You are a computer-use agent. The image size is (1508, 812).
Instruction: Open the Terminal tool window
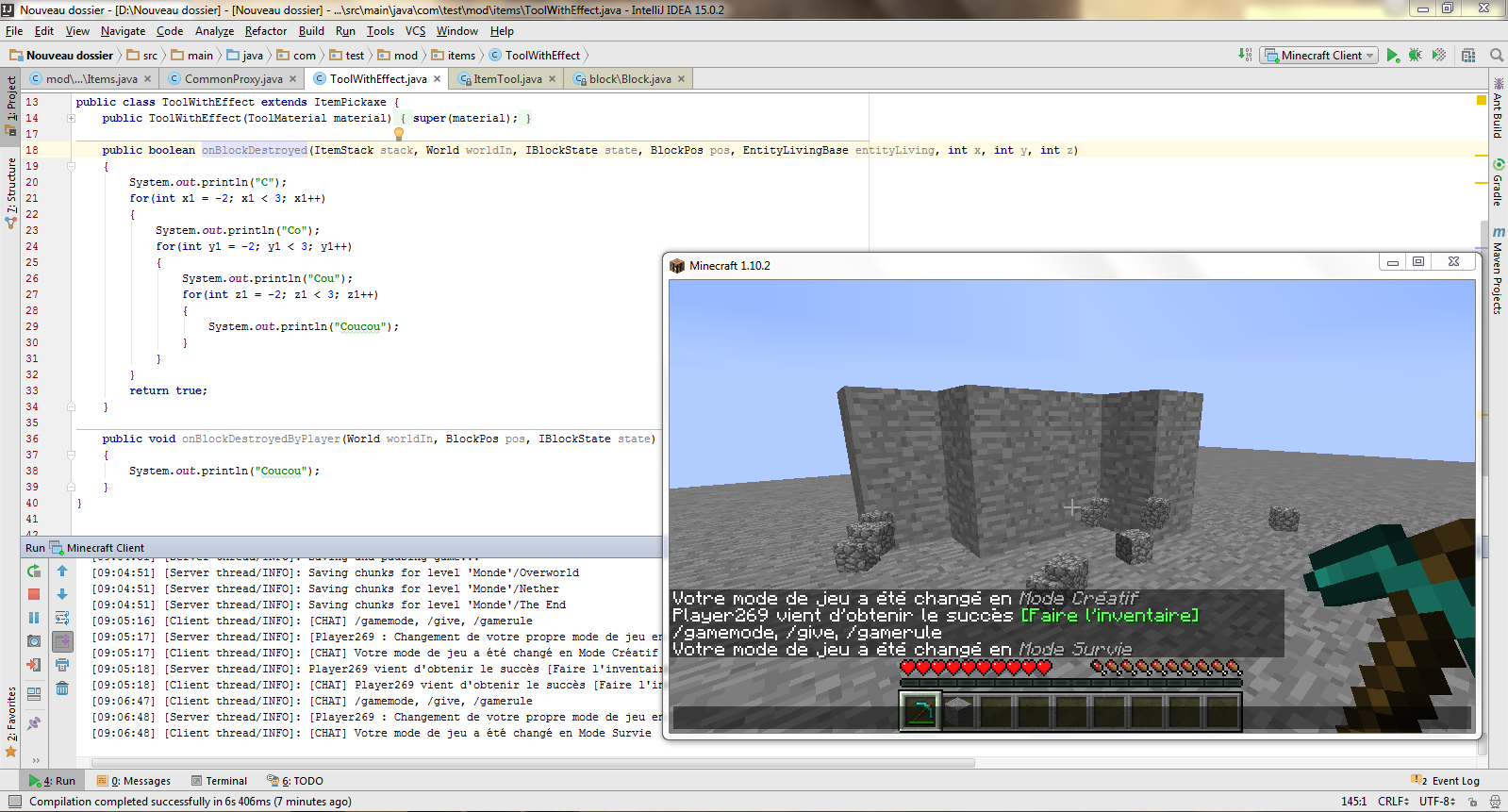pyautogui.click(x=219, y=781)
